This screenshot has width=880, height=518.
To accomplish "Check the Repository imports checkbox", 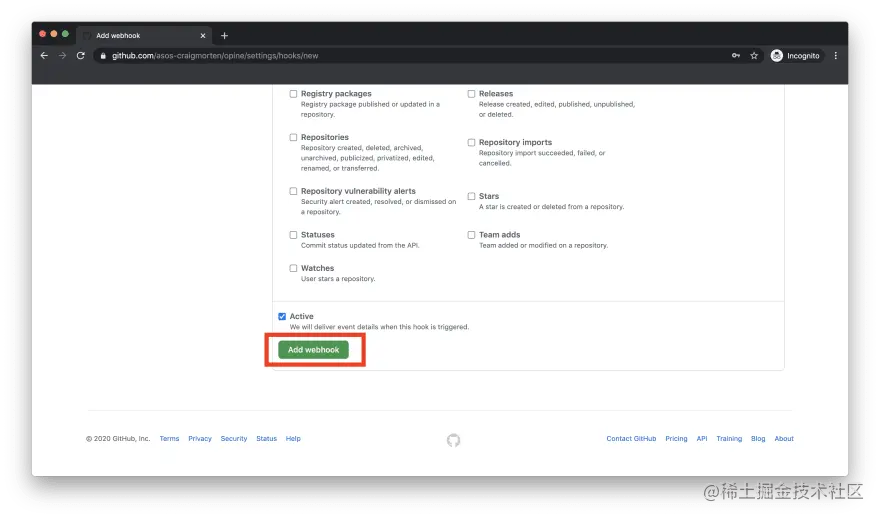I will tap(471, 143).
